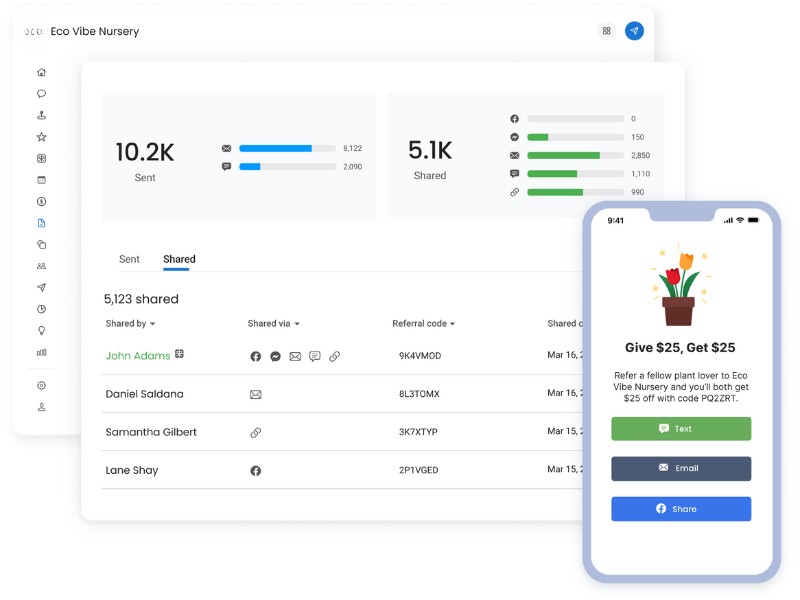
Task: Click the star icon in the sidebar
Action: click(x=40, y=136)
